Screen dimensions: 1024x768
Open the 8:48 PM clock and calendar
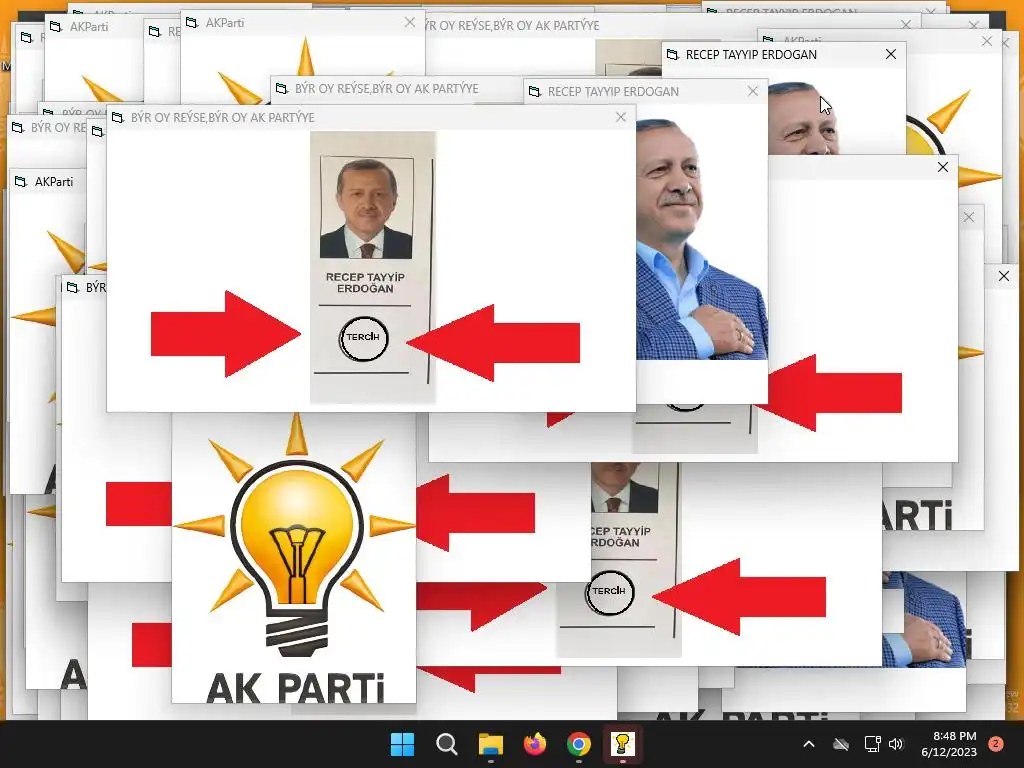tap(949, 744)
